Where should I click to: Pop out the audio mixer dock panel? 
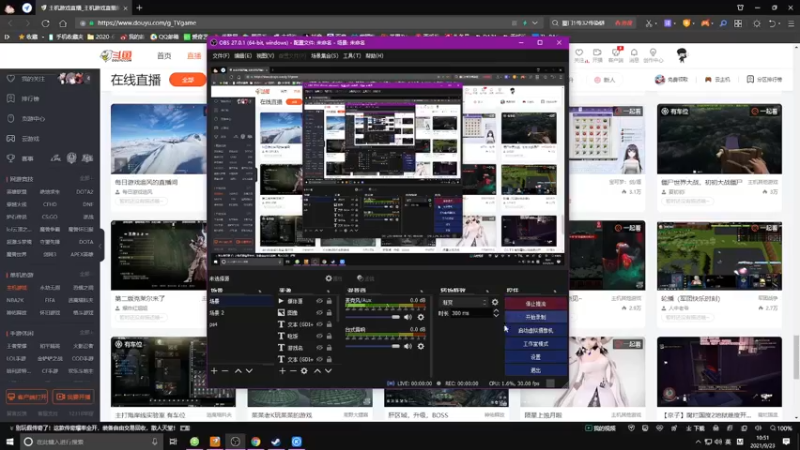(x=421, y=290)
